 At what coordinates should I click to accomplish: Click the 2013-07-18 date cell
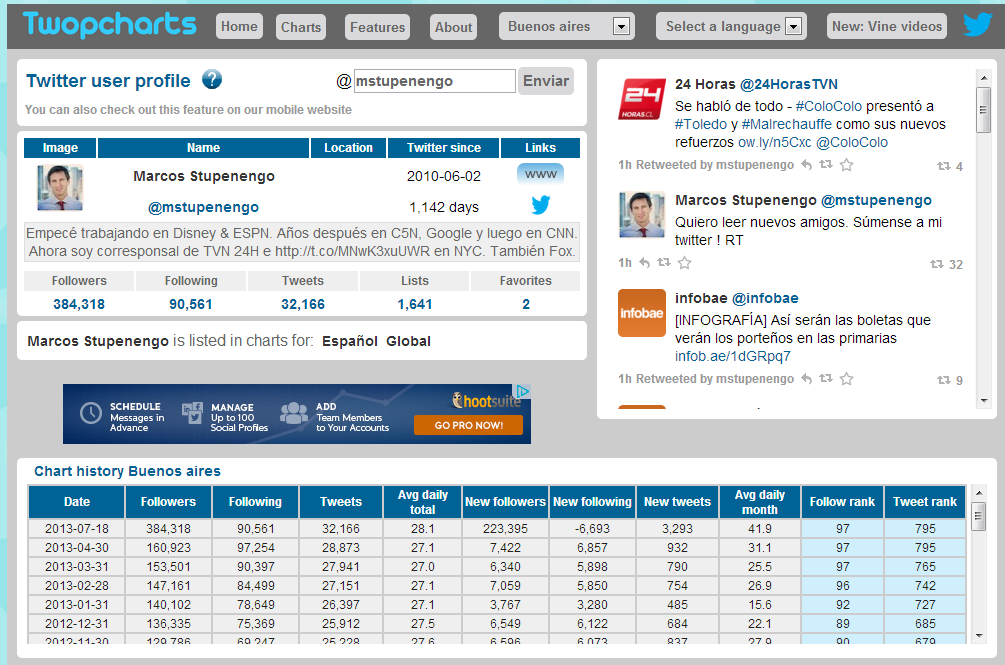click(77, 529)
